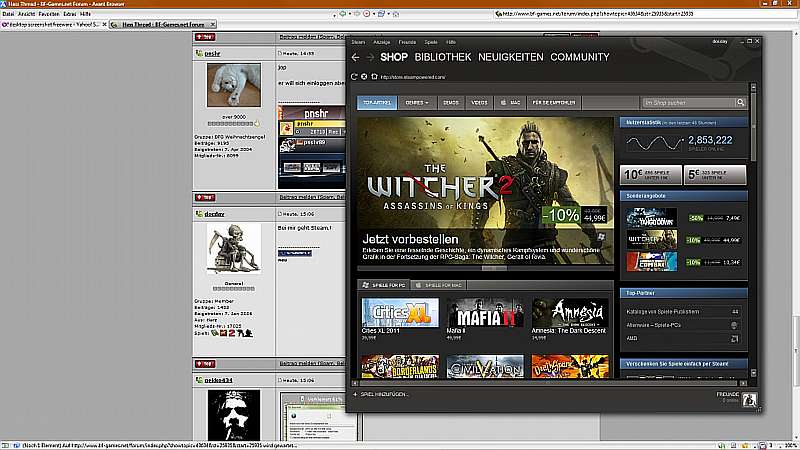Click the magnifier icon in the Steam shop search
The width and height of the screenshot is (800, 450).
tap(740, 103)
